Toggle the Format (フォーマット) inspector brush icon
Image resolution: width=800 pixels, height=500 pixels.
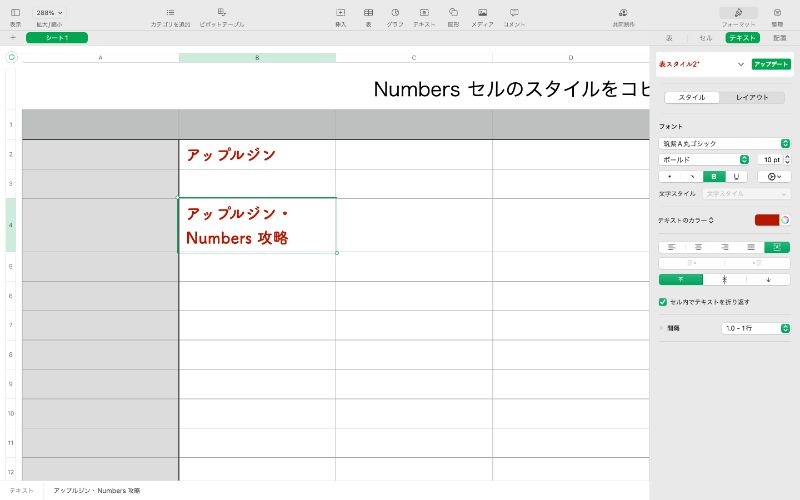[x=738, y=13]
